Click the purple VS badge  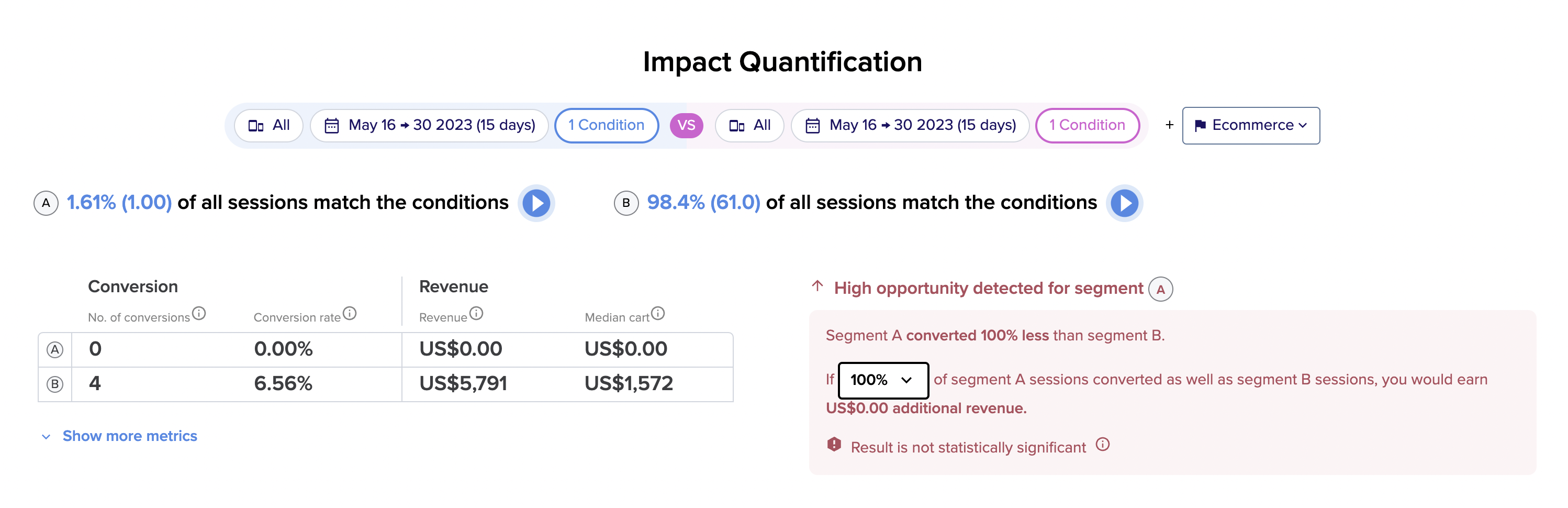click(x=687, y=126)
